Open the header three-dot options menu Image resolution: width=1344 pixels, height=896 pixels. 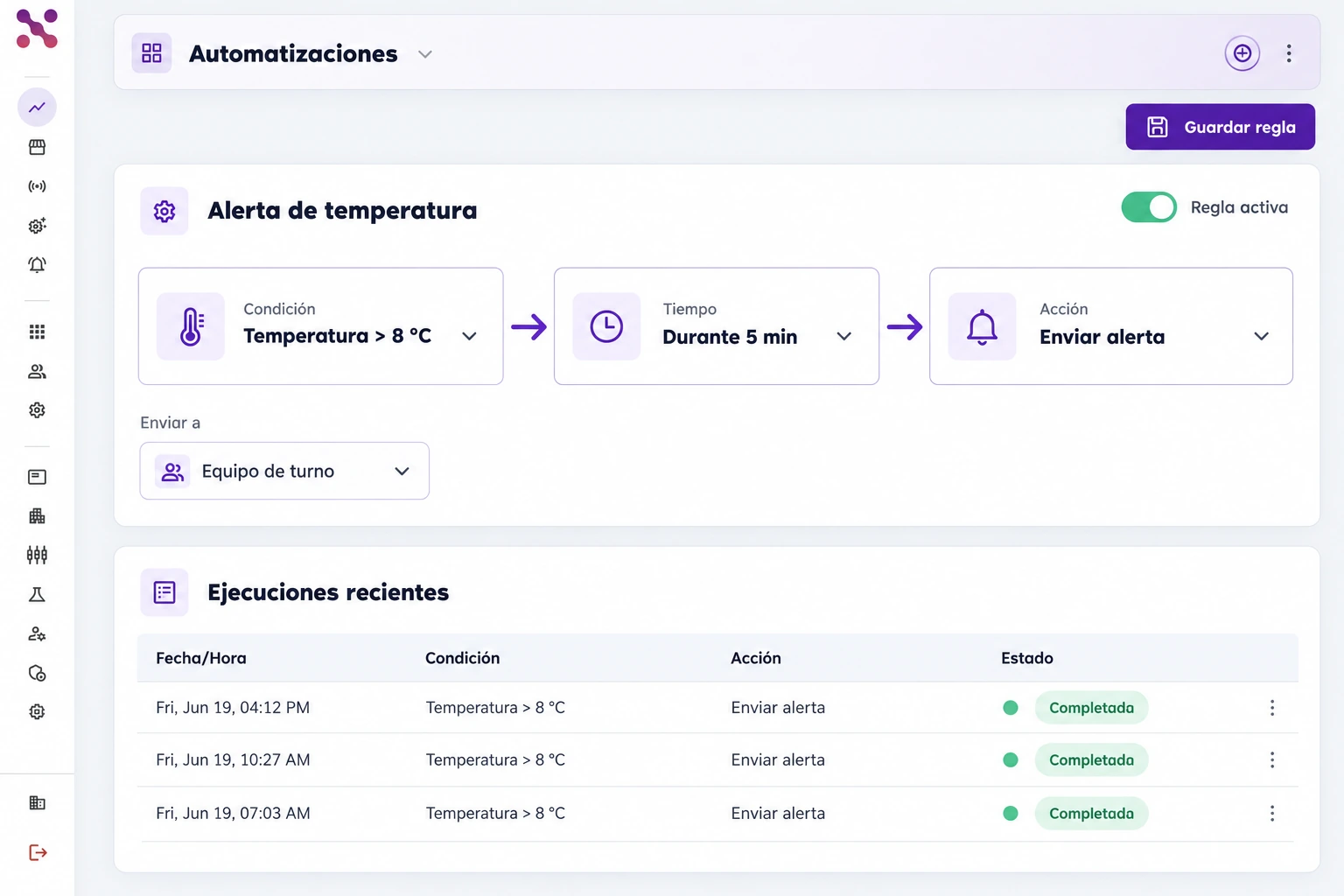click(x=1289, y=53)
